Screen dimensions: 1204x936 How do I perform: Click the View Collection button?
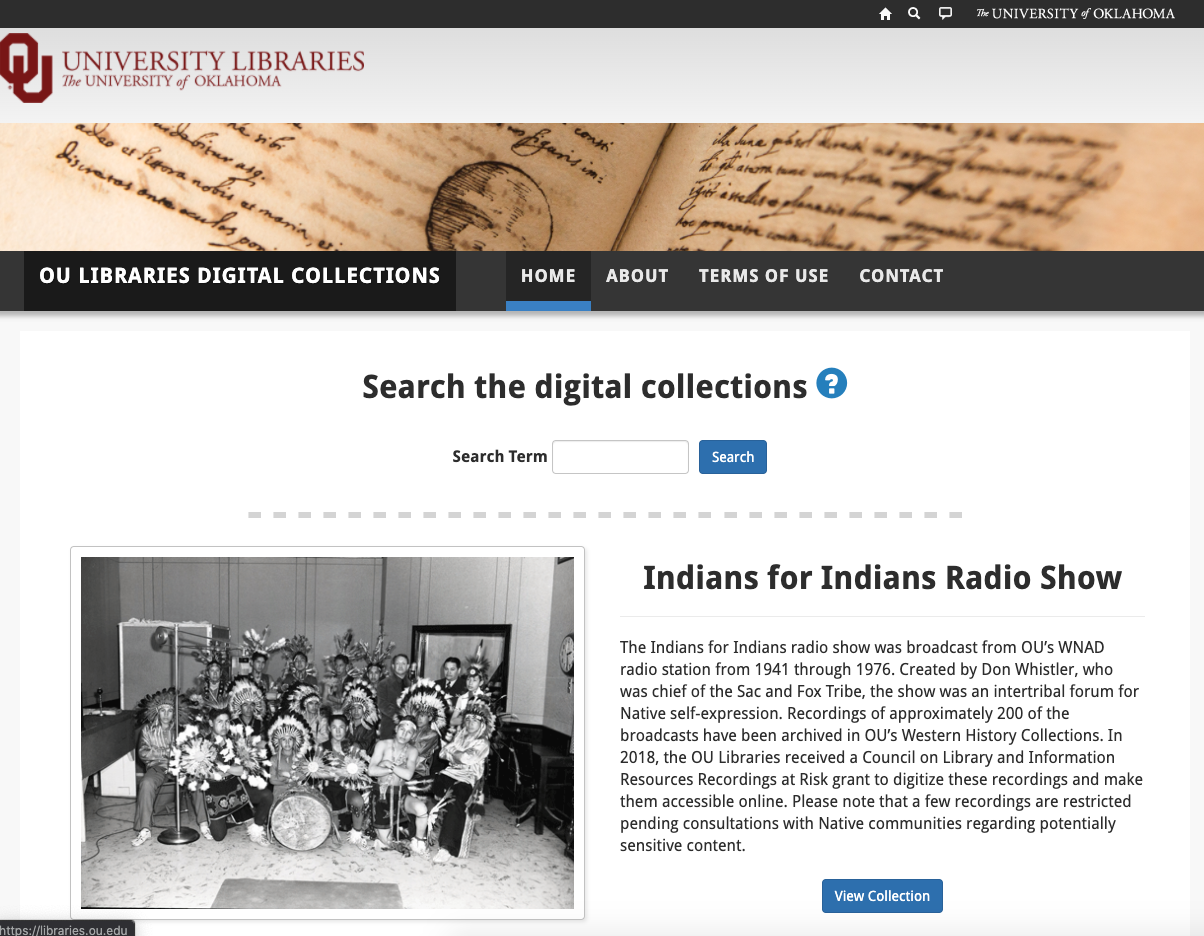pyautogui.click(x=882, y=896)
